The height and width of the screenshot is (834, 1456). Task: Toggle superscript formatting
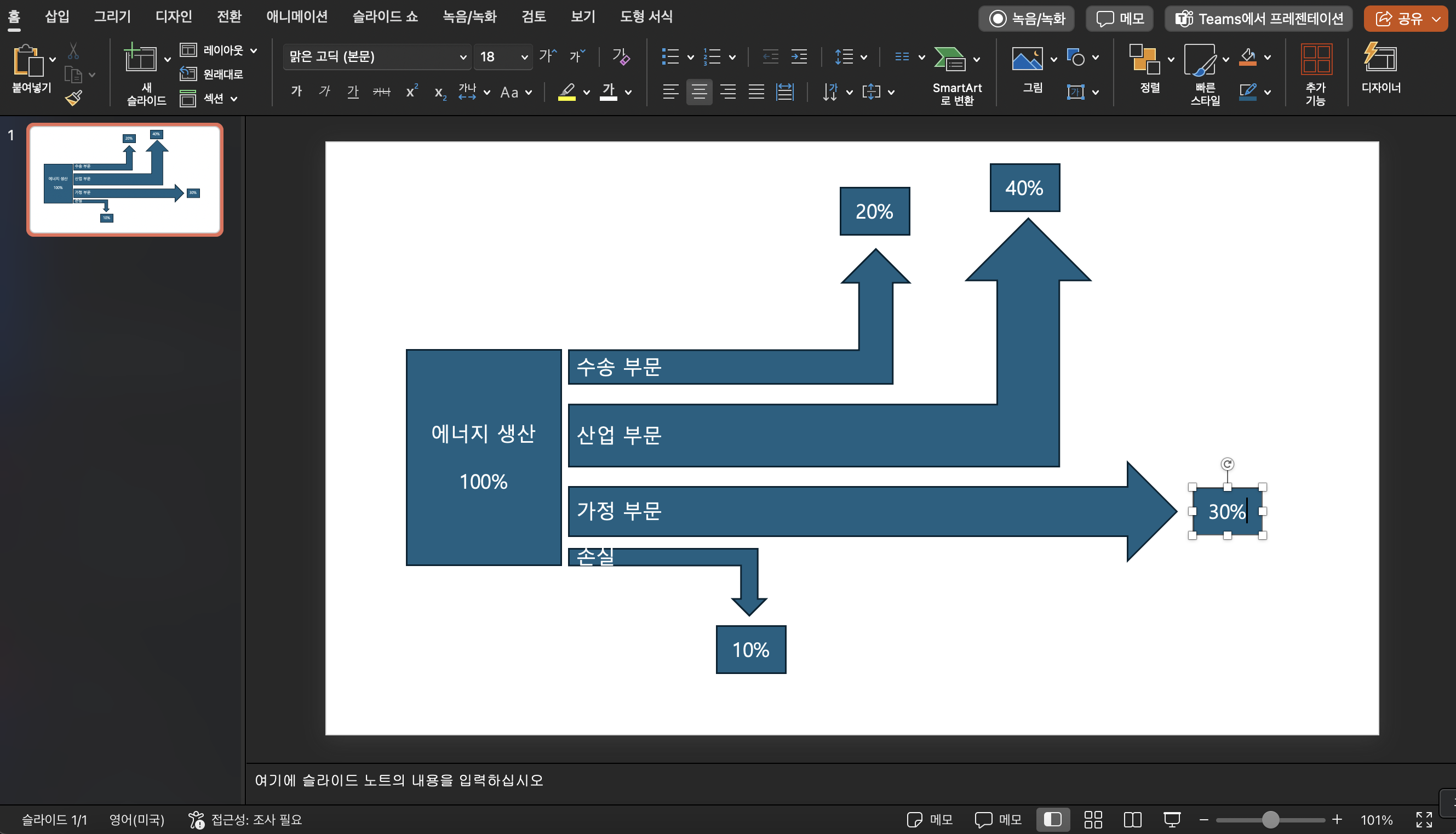tap(412, 91)
